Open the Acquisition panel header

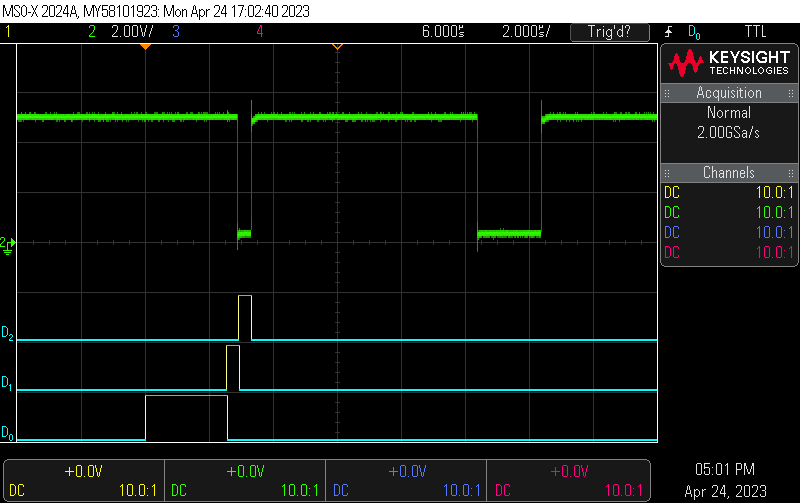[729, 93]
